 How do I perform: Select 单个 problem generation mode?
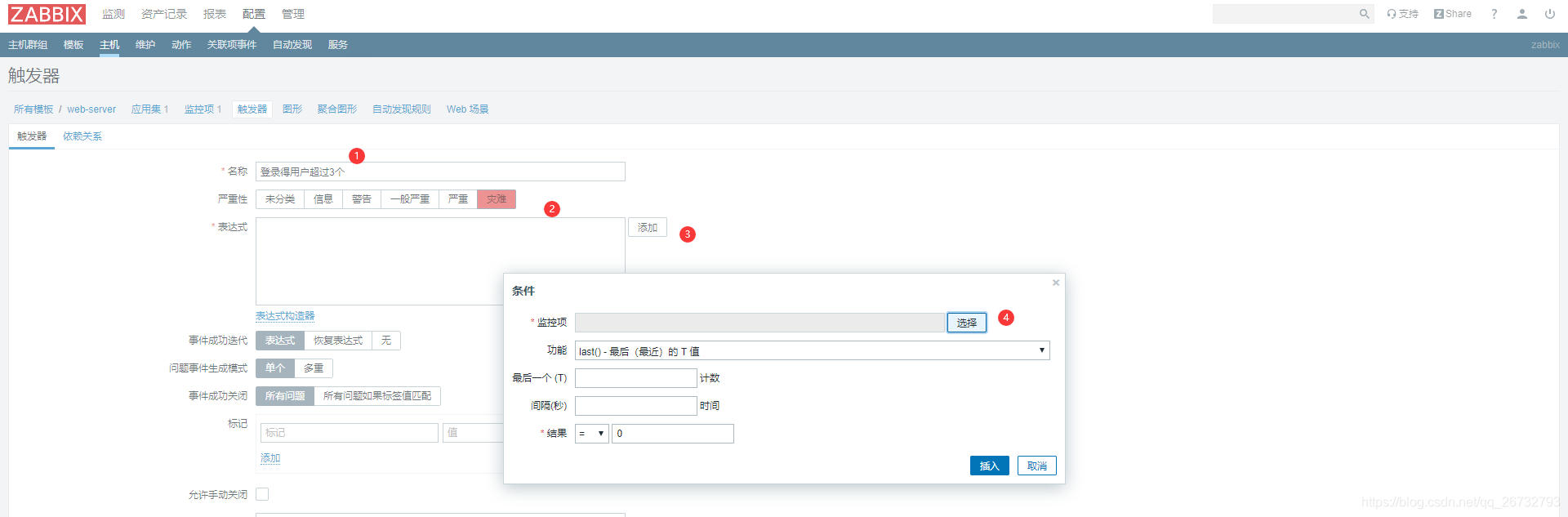[x=275, y=368]
